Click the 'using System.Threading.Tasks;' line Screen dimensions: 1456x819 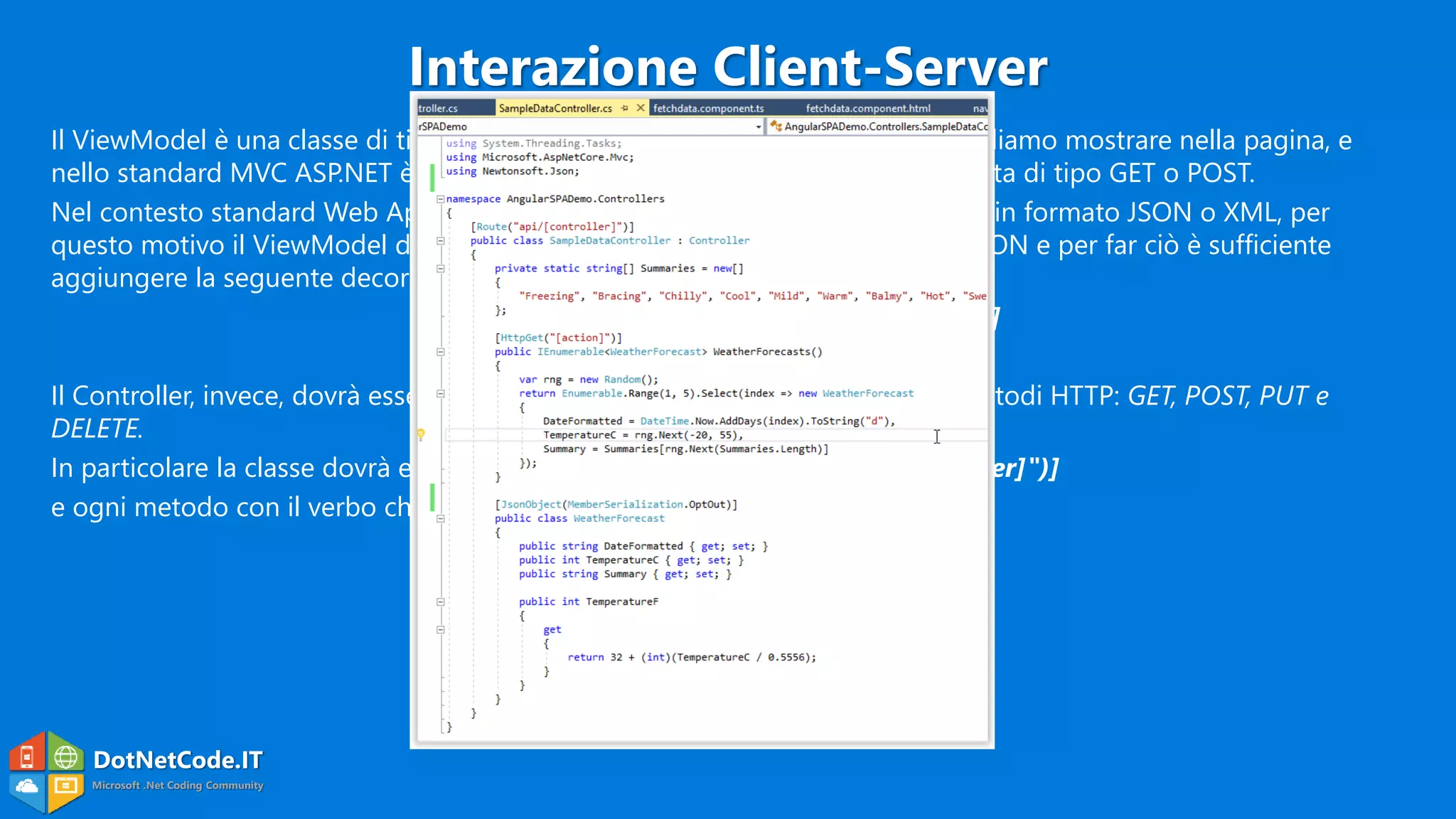[533, 144]
